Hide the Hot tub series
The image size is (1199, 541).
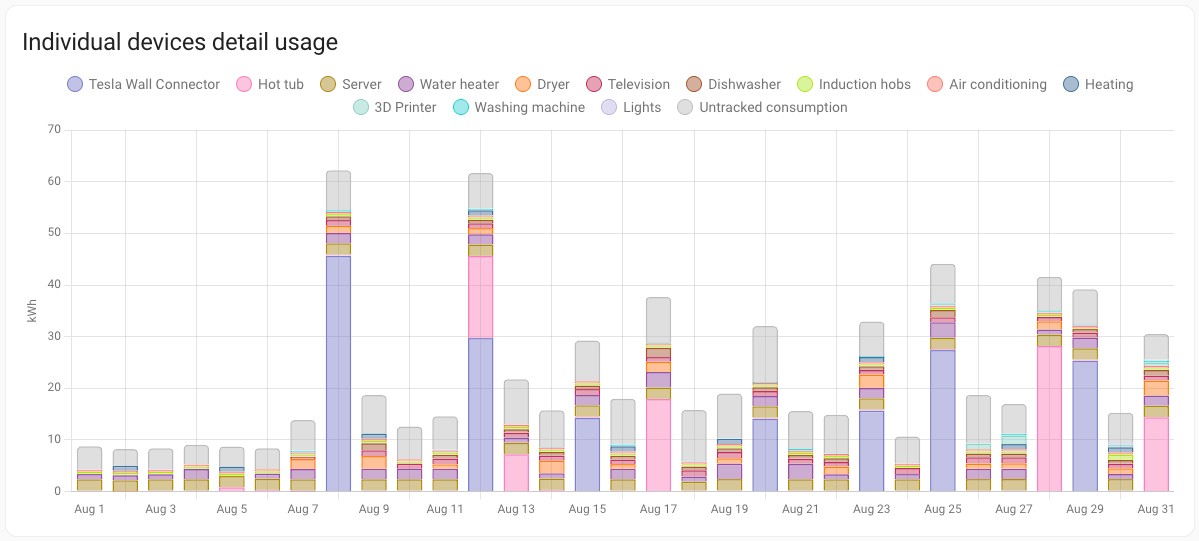pyautogui.click(x=270, y=84)
